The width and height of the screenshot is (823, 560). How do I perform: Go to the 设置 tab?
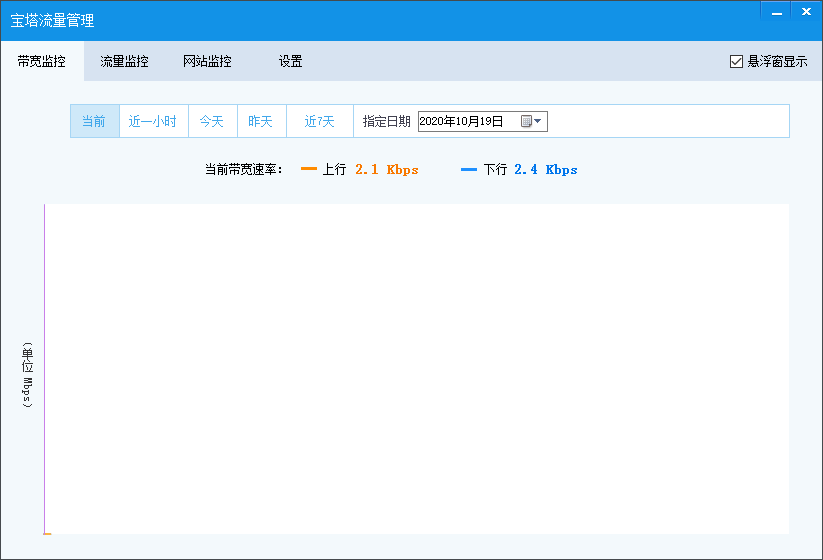click(x=290, y=61)
